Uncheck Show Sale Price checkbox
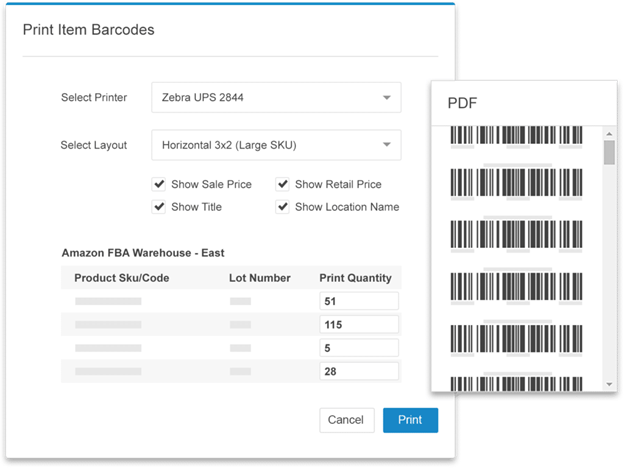Viewport: 624px width, 468px height. coord(159,184)
